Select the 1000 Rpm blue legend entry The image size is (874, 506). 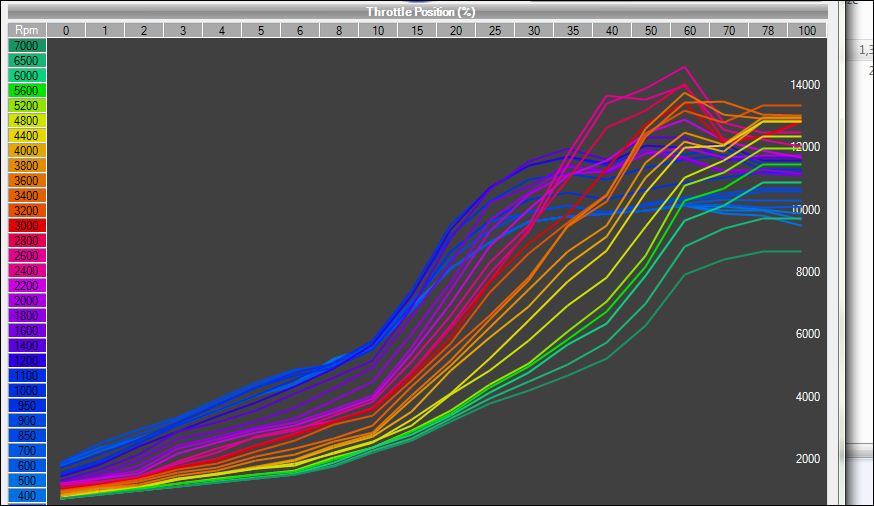pos(27,391)
